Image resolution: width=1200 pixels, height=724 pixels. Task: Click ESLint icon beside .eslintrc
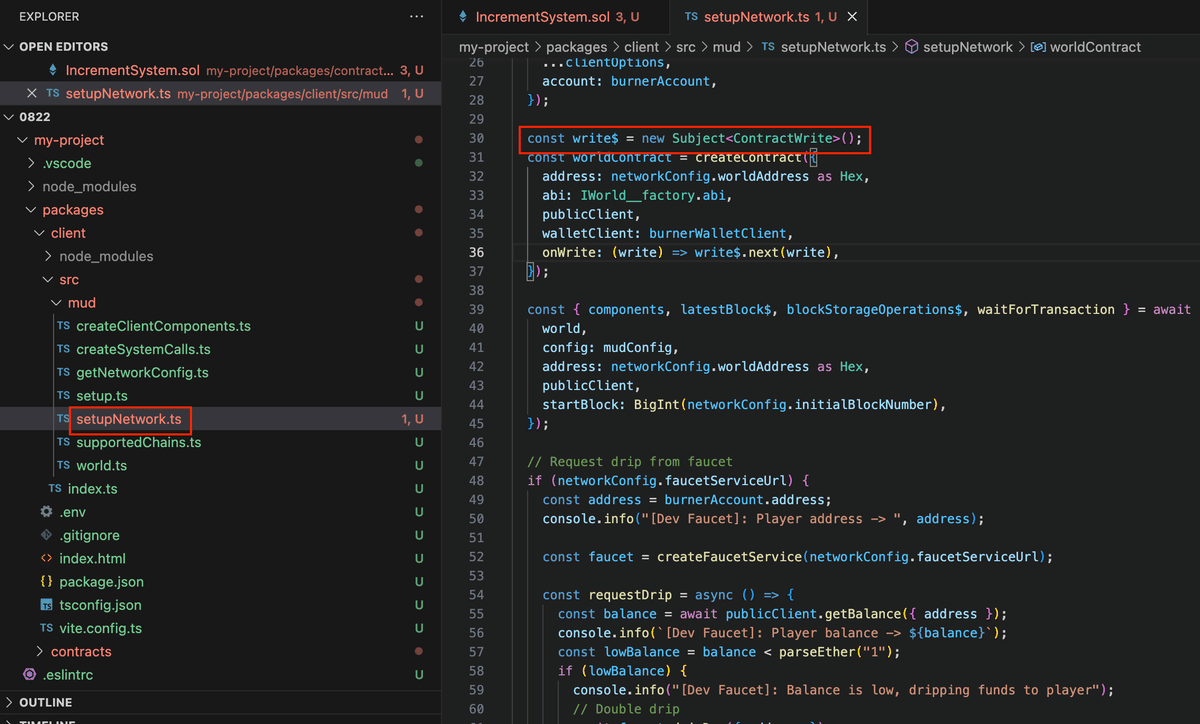coord(29,674)
